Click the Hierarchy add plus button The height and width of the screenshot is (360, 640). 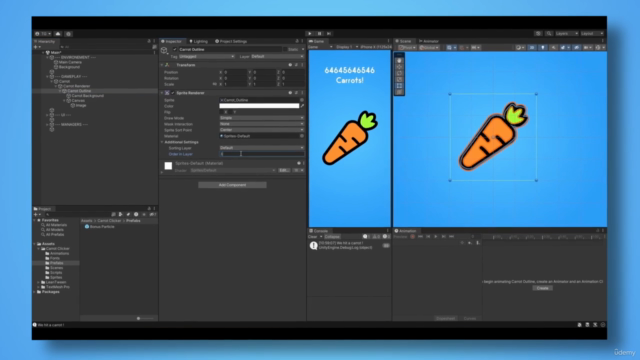[36, 47]
